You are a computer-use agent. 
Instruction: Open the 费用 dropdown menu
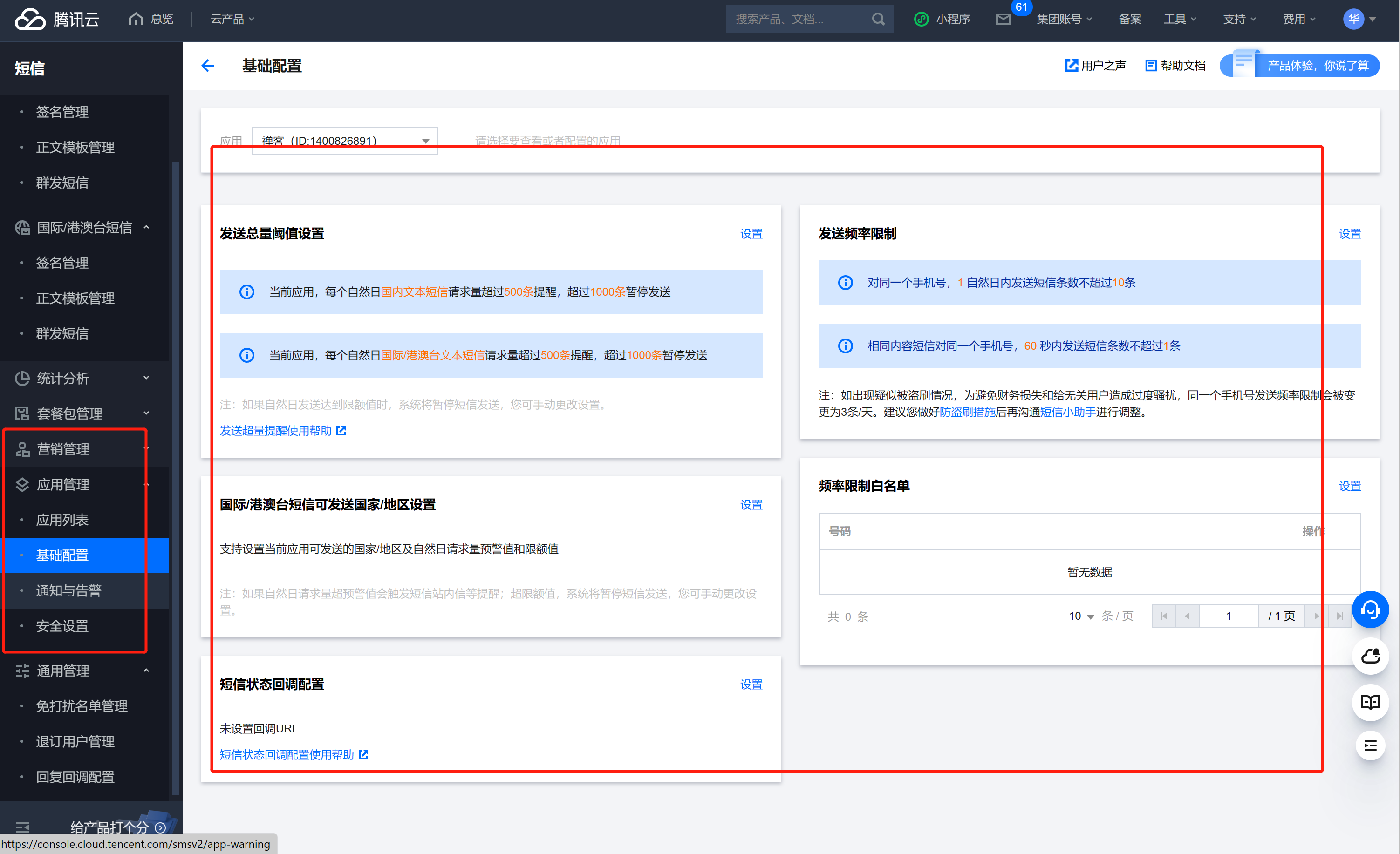[x=1299, y=19]
